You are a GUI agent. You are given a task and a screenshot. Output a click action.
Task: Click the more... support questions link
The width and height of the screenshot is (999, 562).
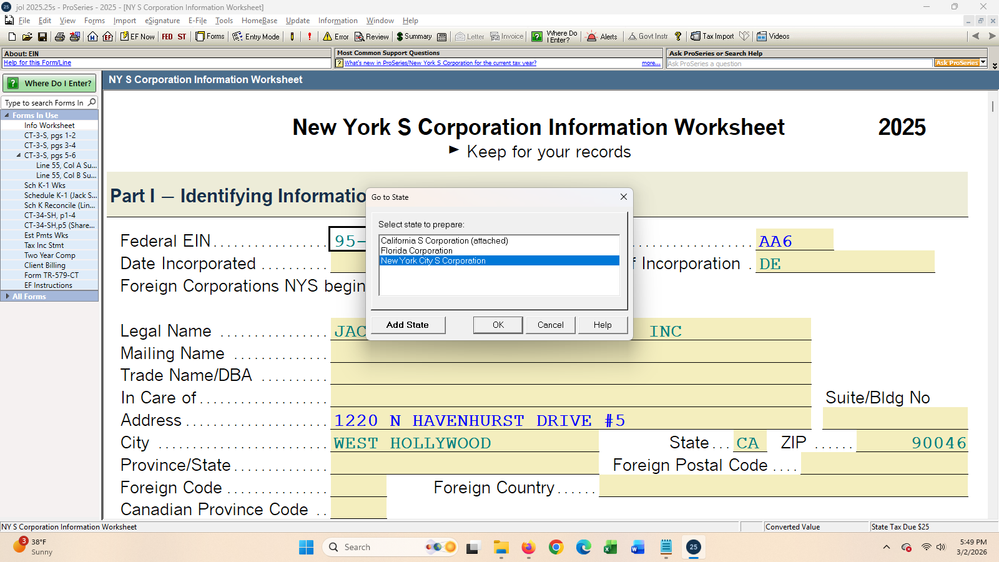[x=650, y=63]
